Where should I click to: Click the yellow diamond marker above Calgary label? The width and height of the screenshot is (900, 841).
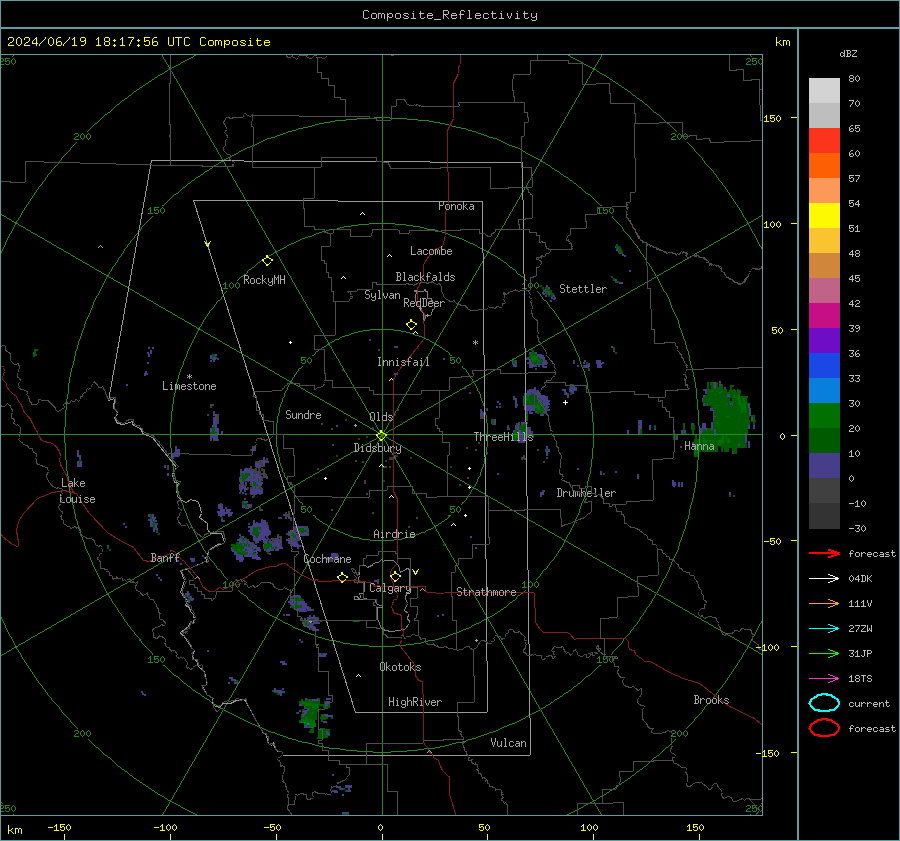pos(395,576)
